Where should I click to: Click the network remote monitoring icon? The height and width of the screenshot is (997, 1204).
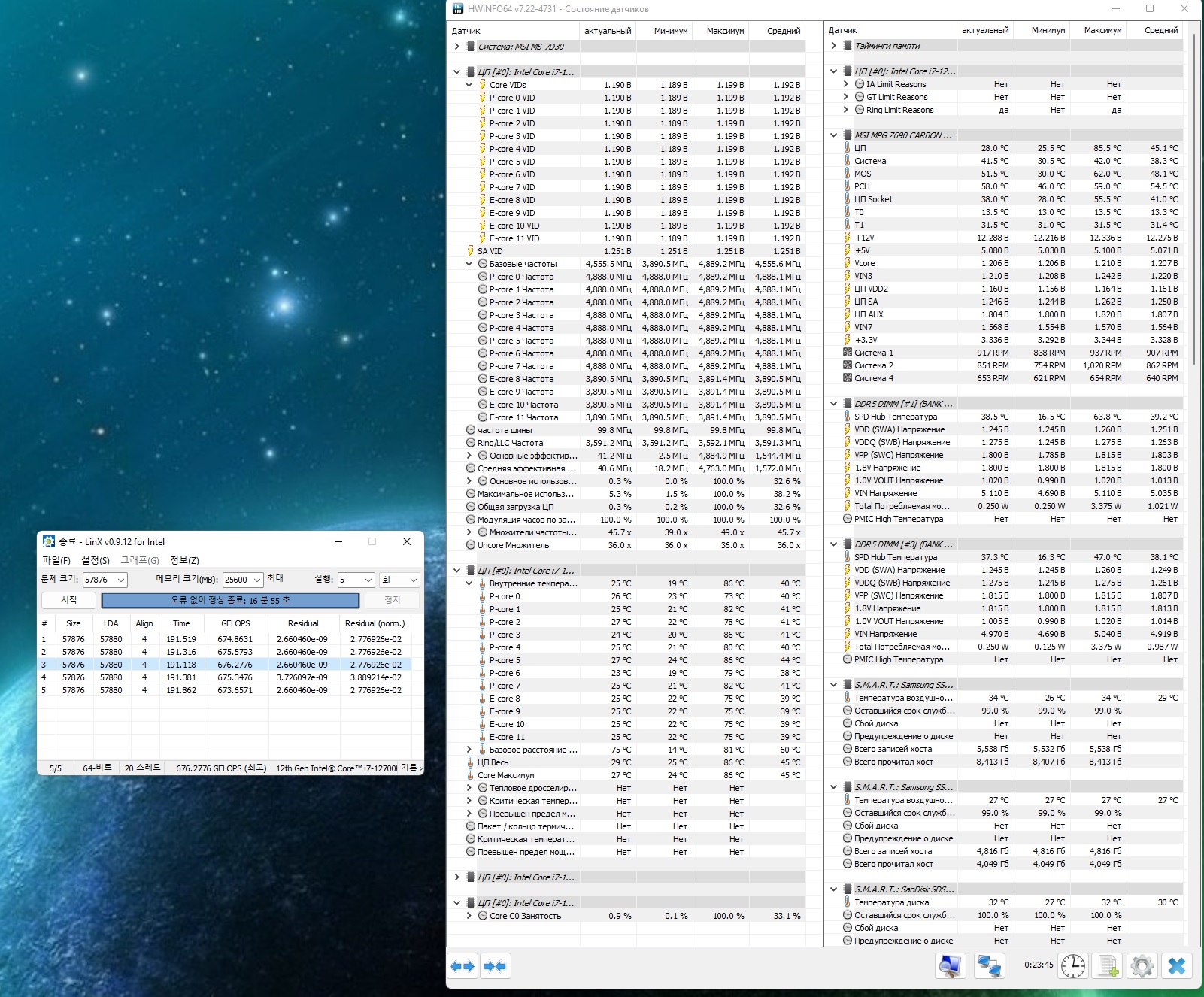point(989,965)
